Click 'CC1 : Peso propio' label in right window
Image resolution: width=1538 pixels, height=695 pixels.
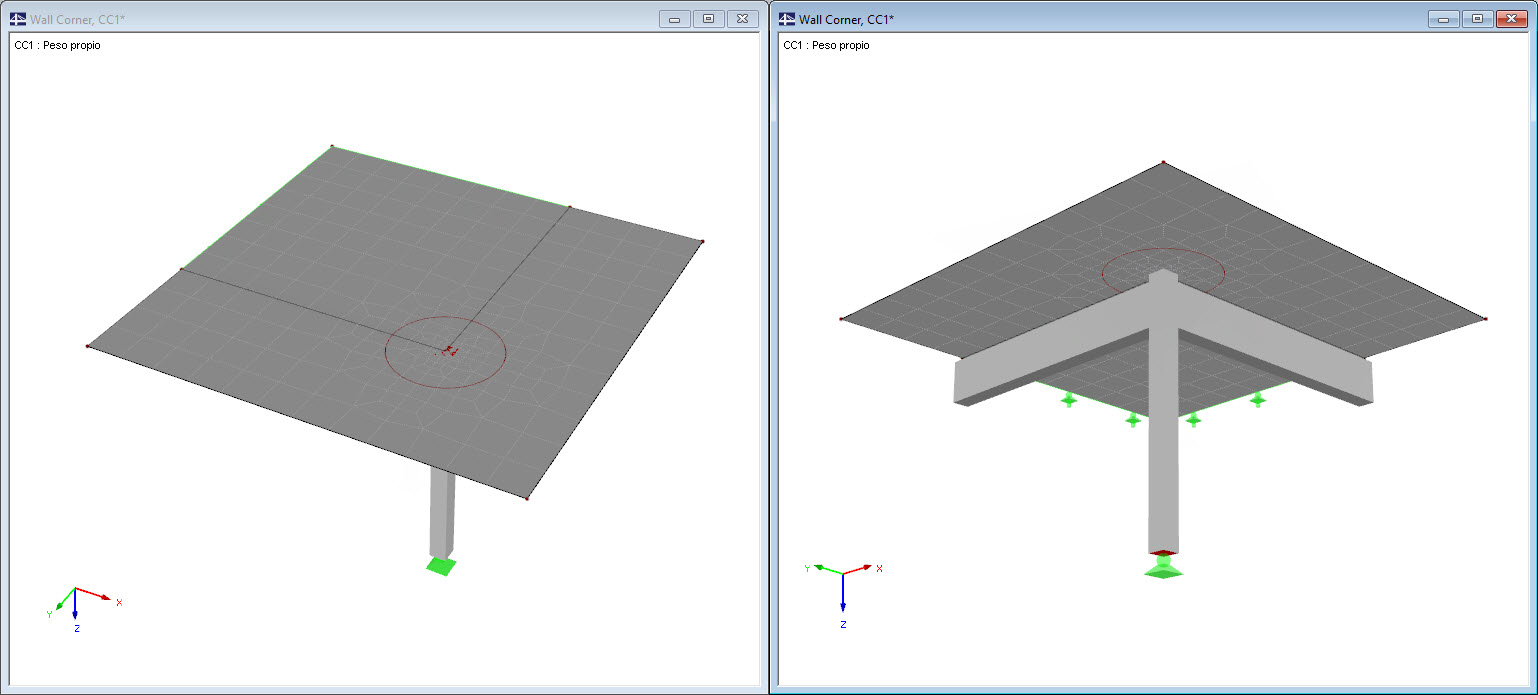(x=826, y=45)
